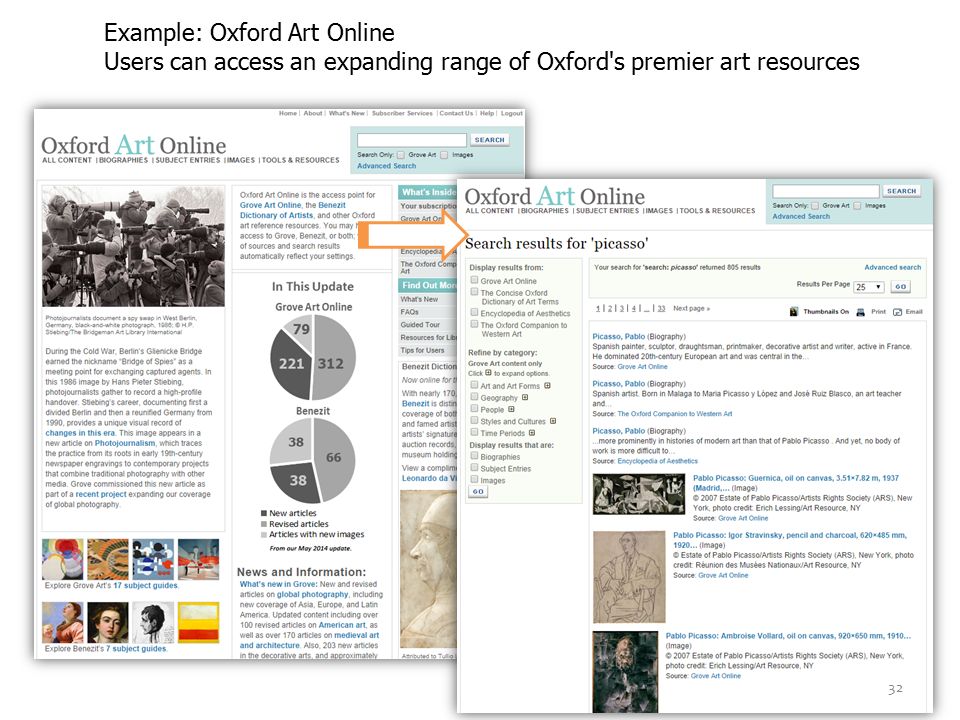This screenshot has height=720, width=960.
Task: Tick Search Only Grove Art in results window
Action: click(815, 206)
